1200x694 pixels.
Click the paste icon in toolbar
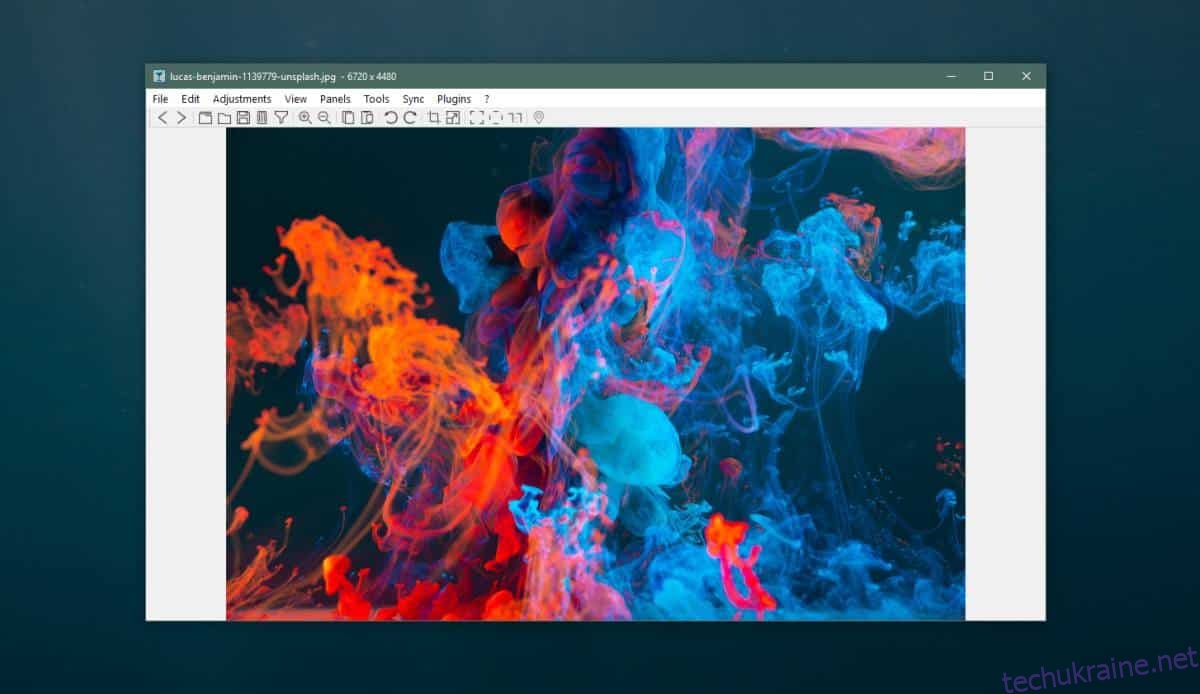point(367,118)
